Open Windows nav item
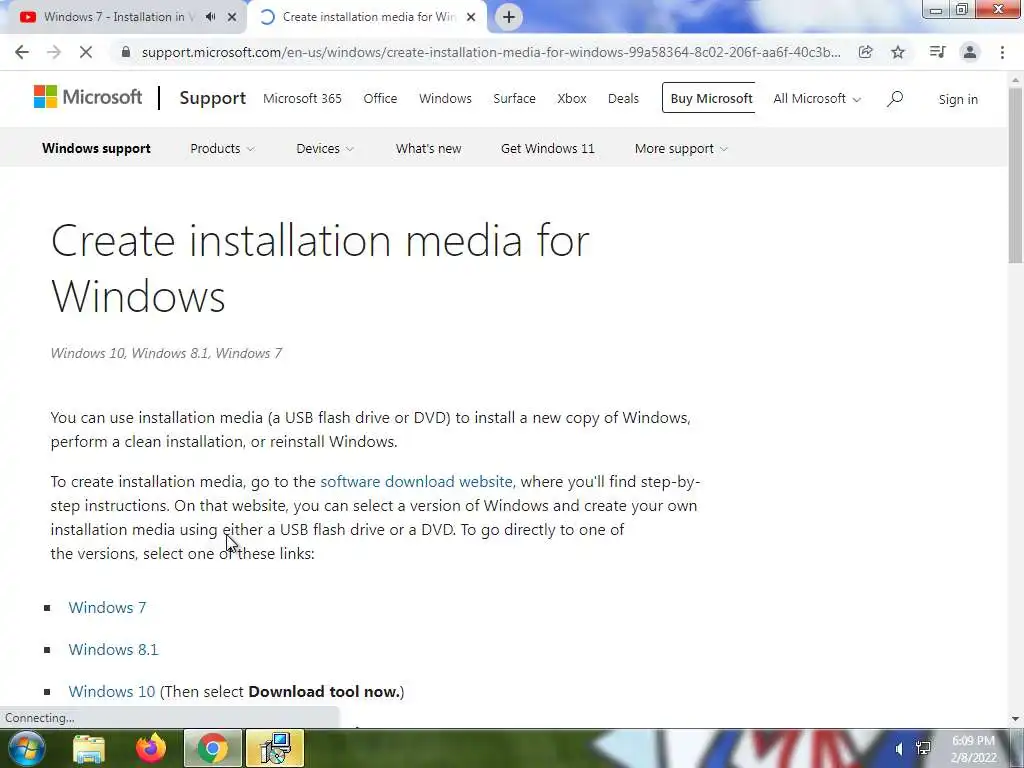Image resolution: width=1024 pixels, height=768 pixels. (445, 99)
